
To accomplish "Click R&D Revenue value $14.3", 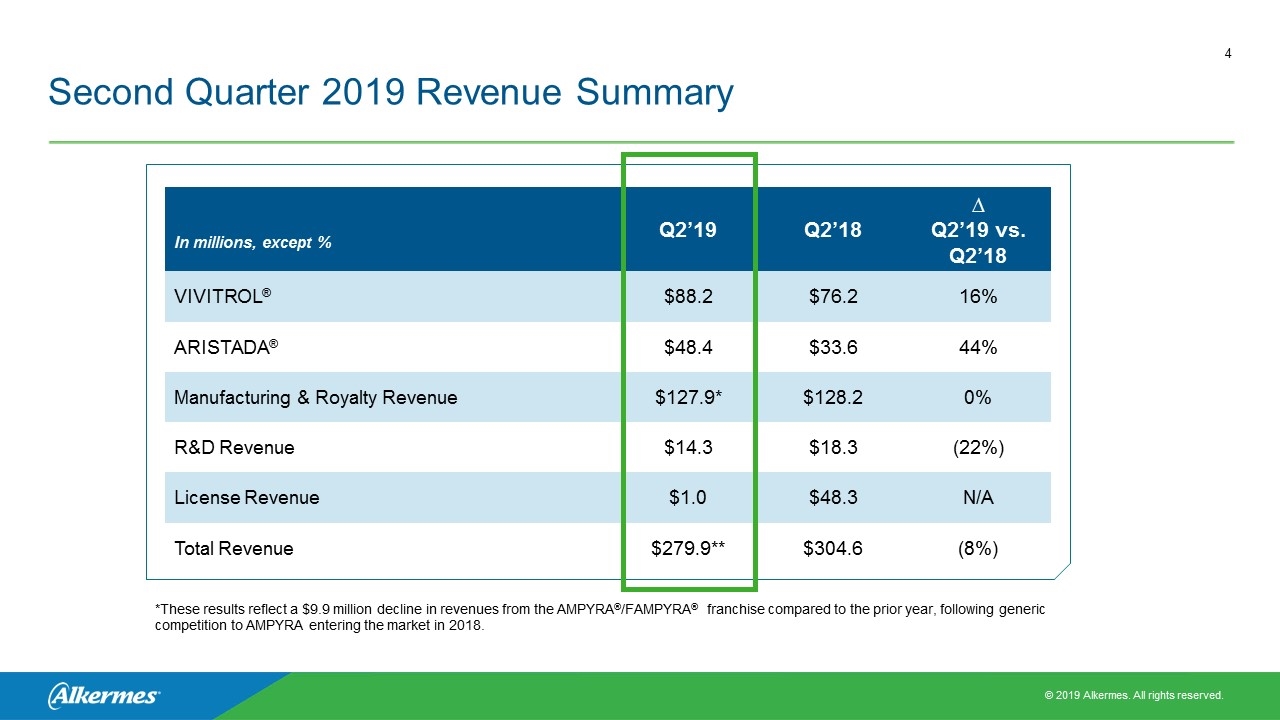I will tap(688, 447).
